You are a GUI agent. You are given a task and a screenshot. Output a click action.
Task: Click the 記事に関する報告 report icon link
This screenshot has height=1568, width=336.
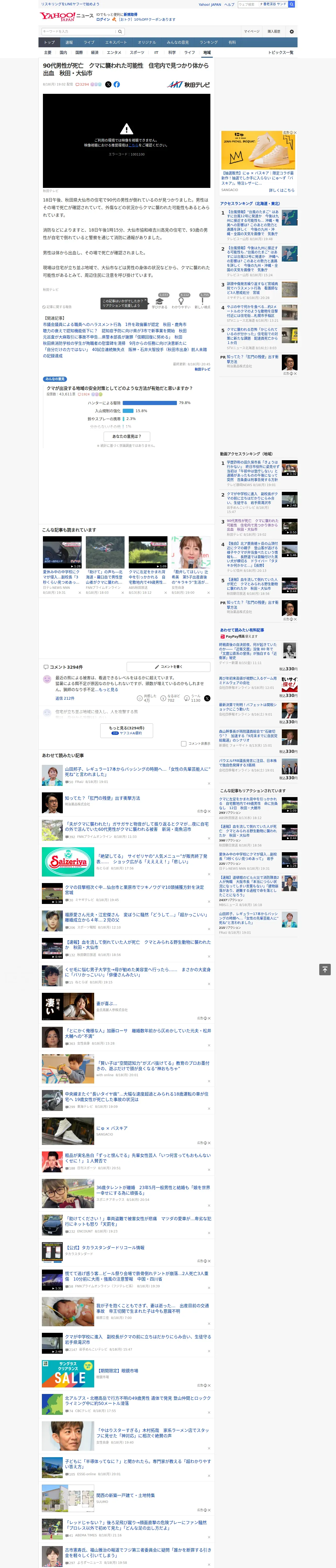click(x=57, y=307)
